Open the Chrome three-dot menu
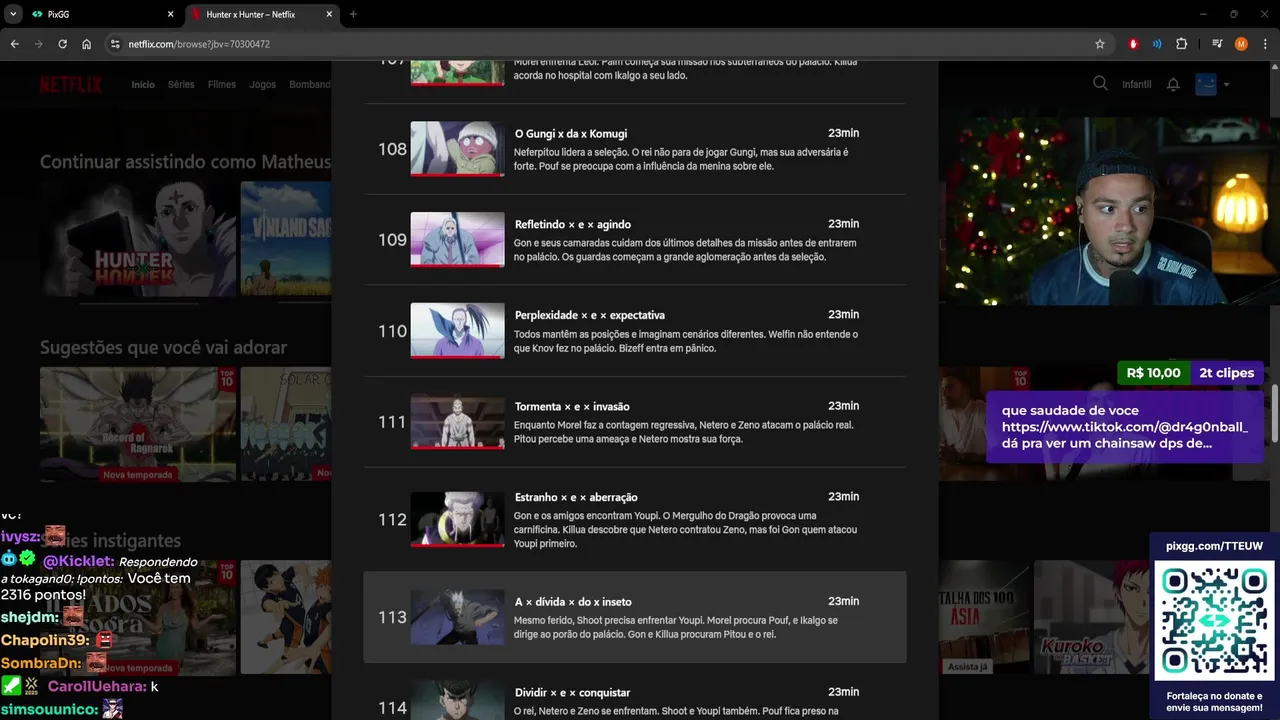Image resolution: width=1280 pixels, height=720 pixels. point(1265,44)
